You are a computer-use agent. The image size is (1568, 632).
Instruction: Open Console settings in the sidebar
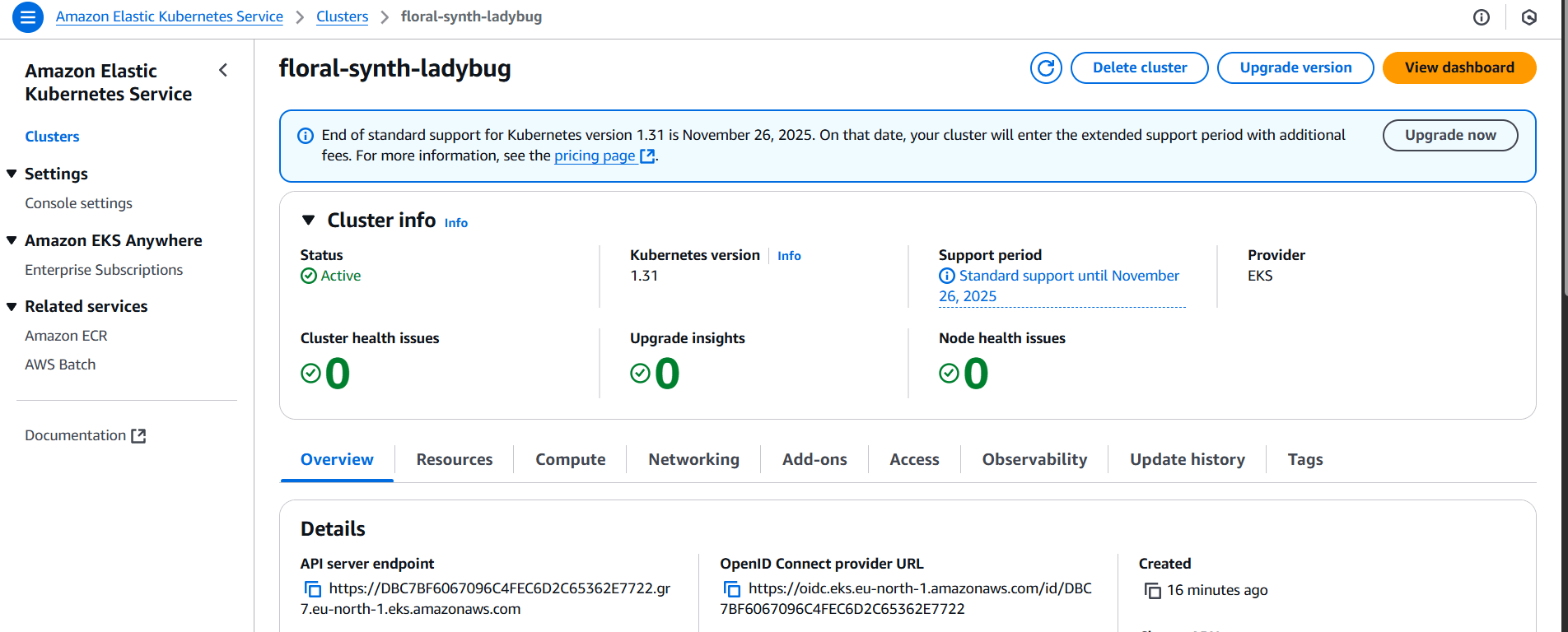click(x=78, y=203)
